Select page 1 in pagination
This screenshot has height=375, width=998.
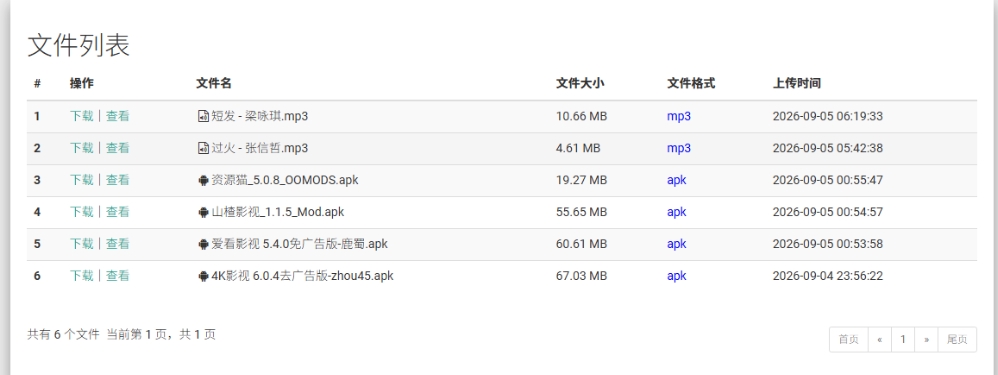click(x=903, y=339)
